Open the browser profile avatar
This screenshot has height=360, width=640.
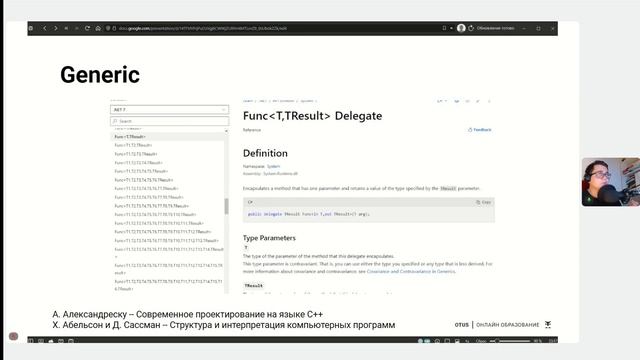pyautogui.click(x=461, y=28)
